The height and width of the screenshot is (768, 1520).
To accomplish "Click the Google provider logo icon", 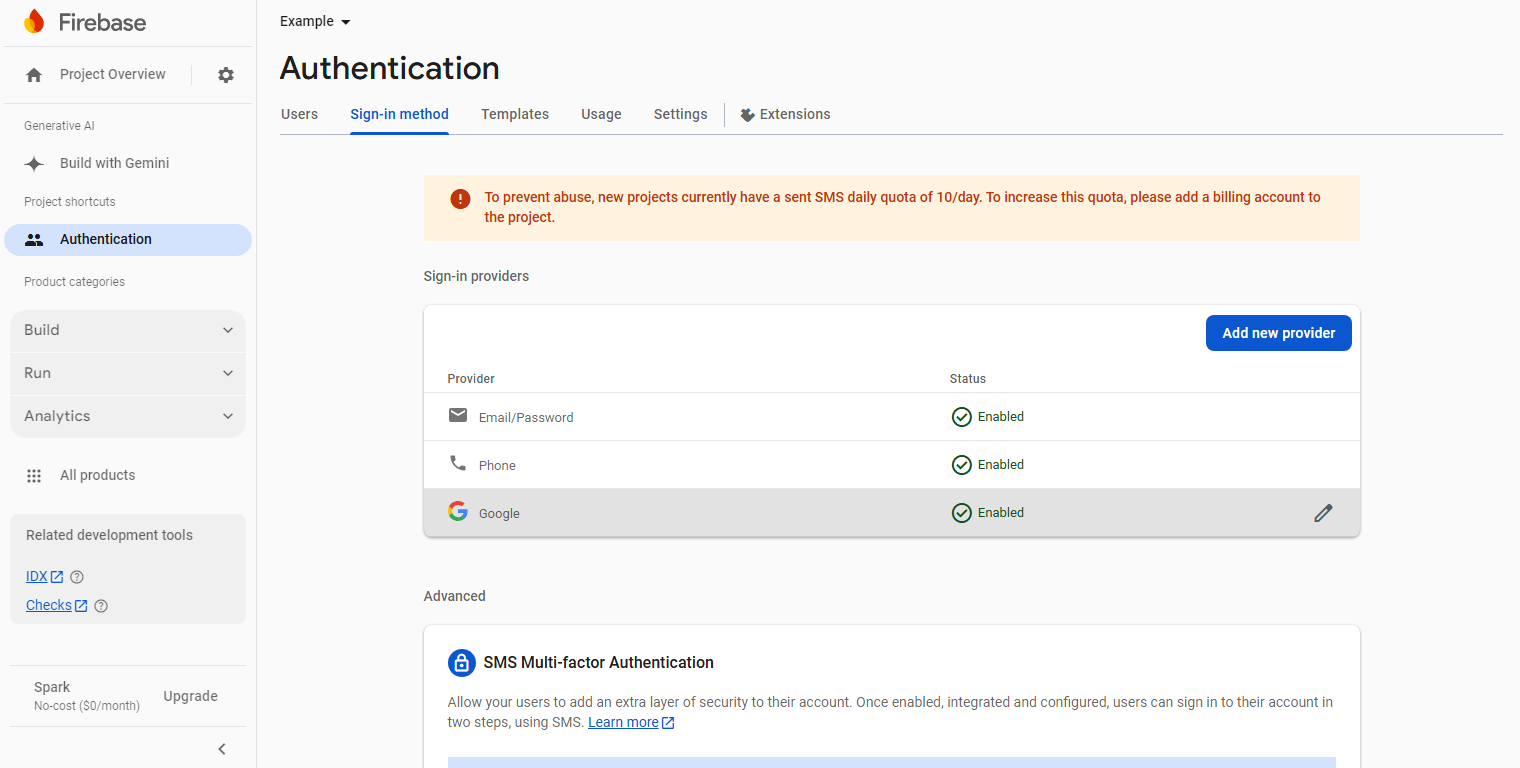I will coord(458,512).
